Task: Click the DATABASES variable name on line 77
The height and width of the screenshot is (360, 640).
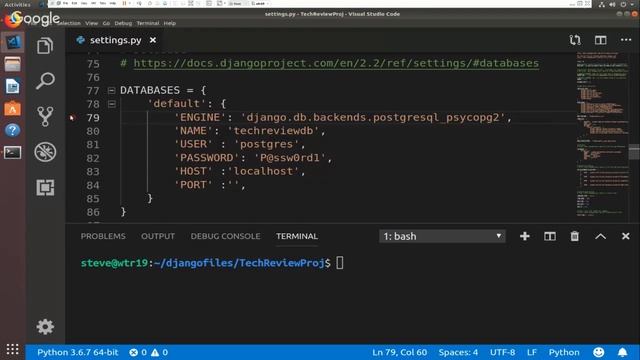Action: (x=150, y=90)
